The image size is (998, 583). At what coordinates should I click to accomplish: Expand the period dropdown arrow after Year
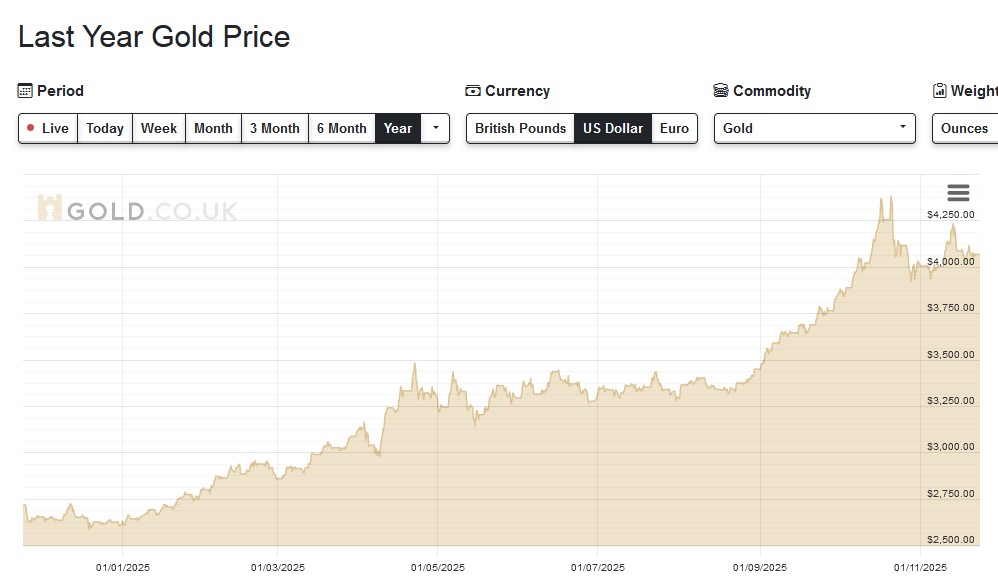pos(436,128)
